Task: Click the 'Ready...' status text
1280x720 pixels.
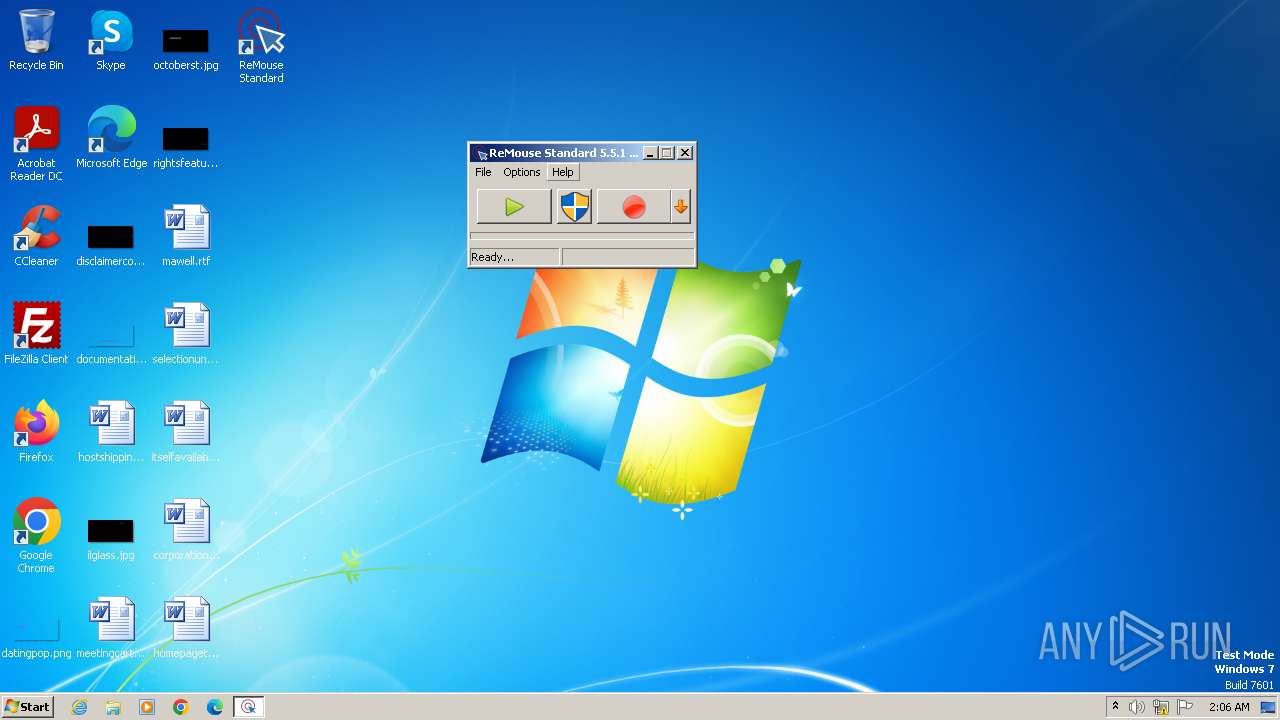Action: [492, 257]
